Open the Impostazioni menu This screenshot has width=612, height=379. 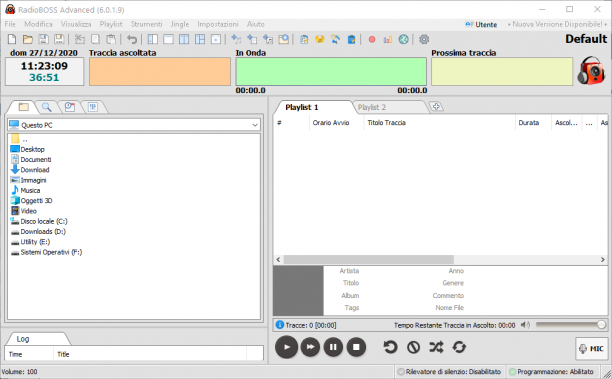tap(218, 24)
